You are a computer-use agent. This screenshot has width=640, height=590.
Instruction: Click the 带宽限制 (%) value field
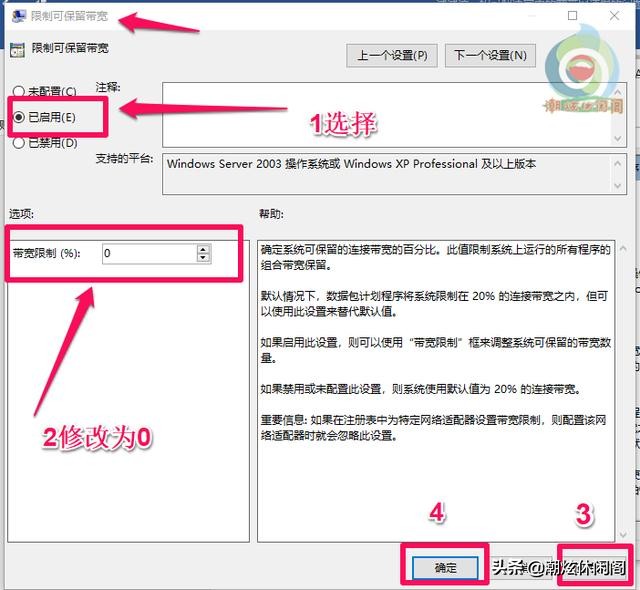(150, 253)
